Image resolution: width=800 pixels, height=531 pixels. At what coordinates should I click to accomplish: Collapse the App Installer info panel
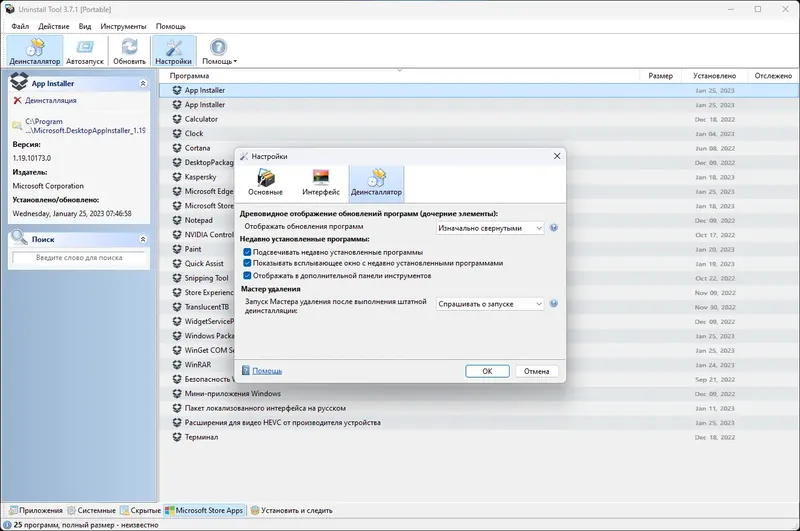click(x=143, y=83)
